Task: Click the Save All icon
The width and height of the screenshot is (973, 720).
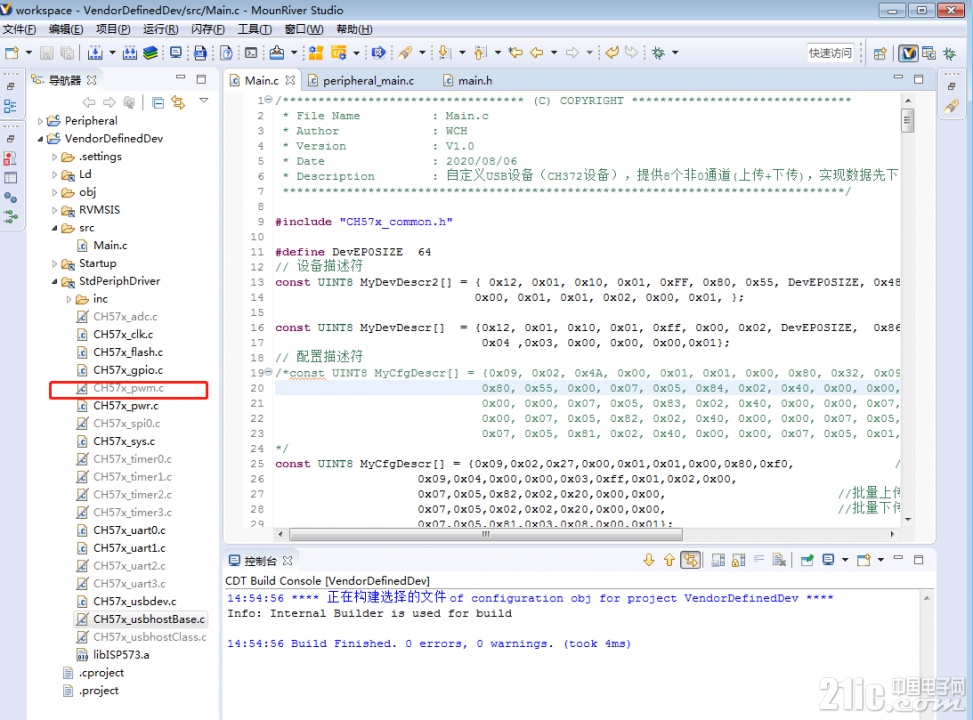Action: (x=66, y=53)
